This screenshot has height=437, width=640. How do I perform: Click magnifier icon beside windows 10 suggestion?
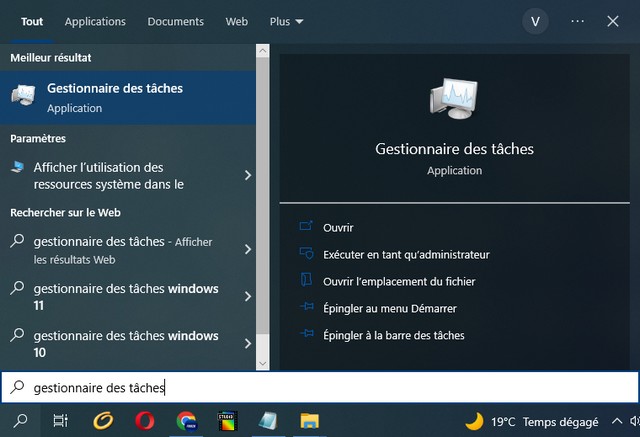click(x=17, y=335)
